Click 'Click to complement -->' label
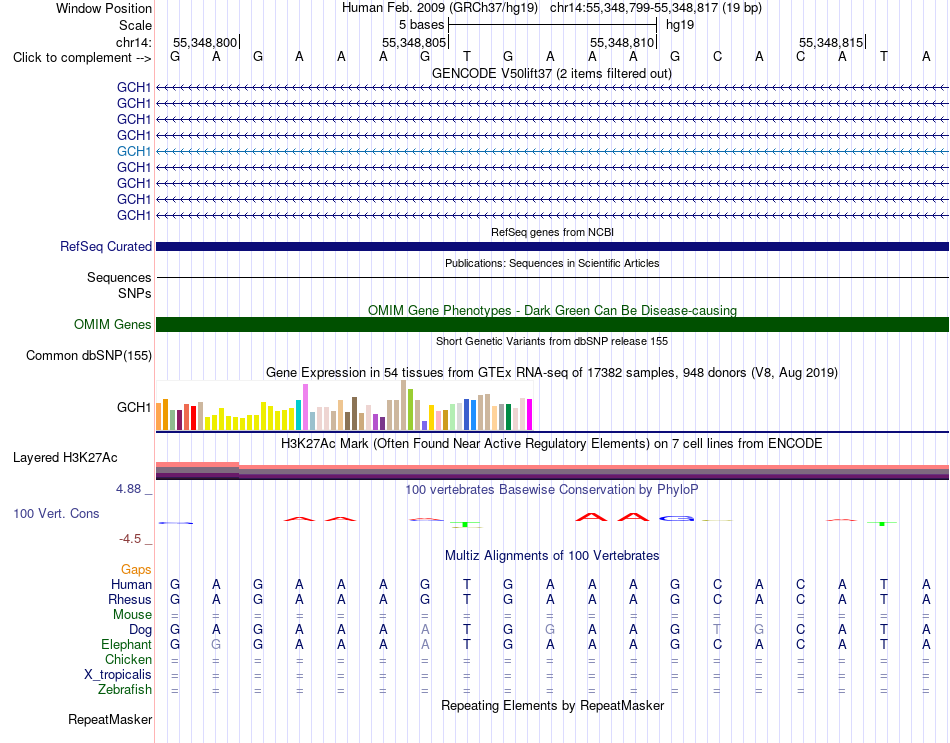Screen dimensions: 950x743 (x=82, y=58)
